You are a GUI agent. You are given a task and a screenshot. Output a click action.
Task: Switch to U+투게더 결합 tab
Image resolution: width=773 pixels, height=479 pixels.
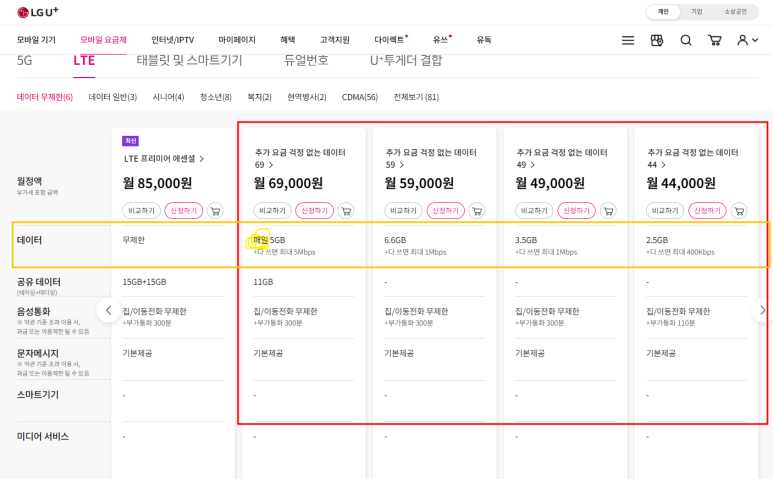[x=406, y=61]
